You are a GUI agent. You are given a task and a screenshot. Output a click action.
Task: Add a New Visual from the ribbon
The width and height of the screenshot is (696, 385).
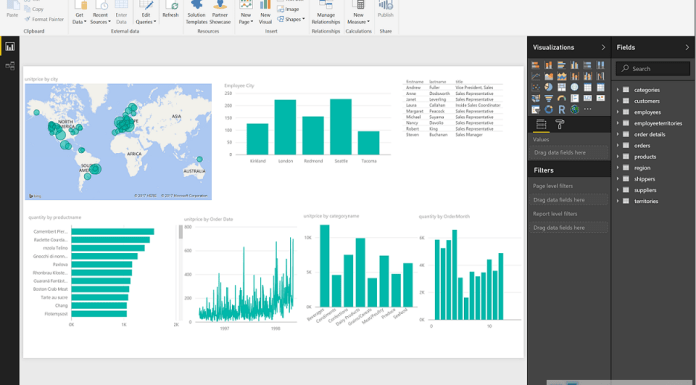[x=265, y=12]
